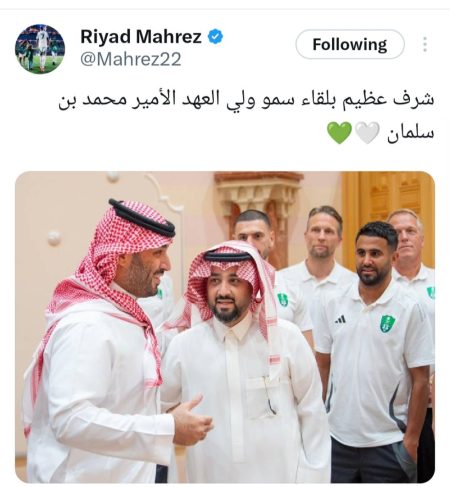
Task: Click the carved ornamental column in the photo
Action: click(258, 207)
